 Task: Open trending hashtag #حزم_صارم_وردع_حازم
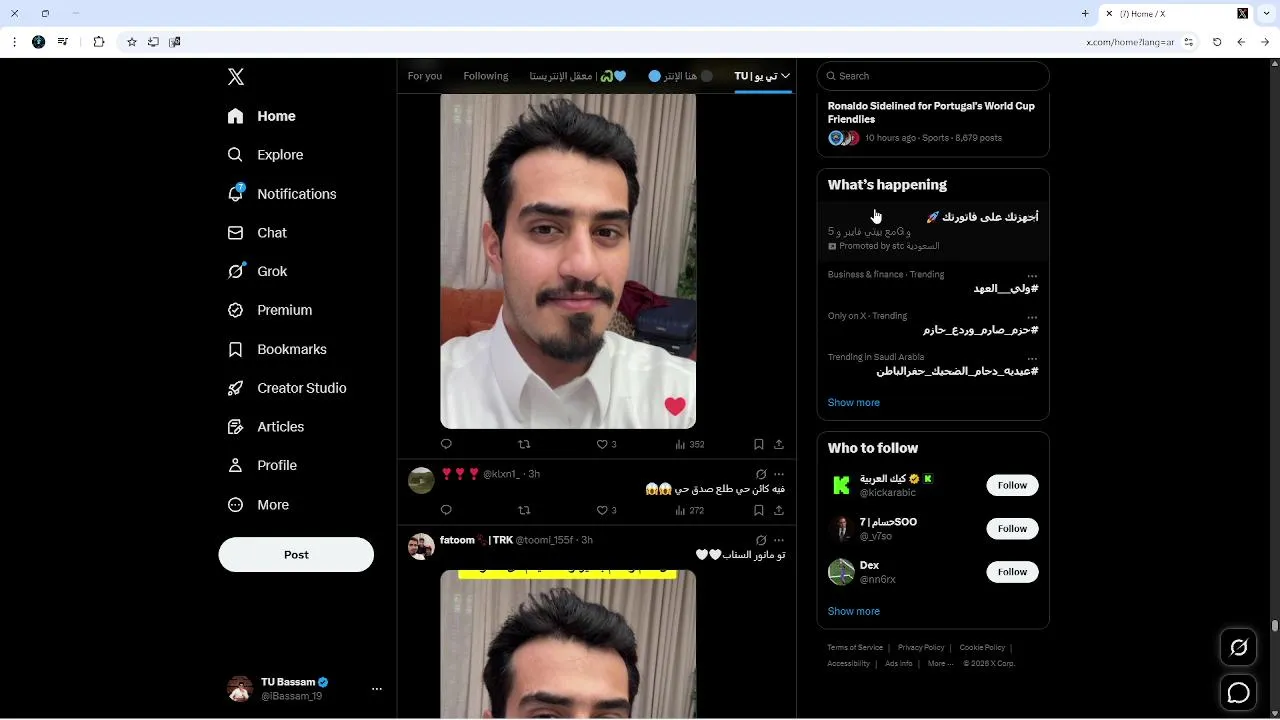[x=980, y=330]
